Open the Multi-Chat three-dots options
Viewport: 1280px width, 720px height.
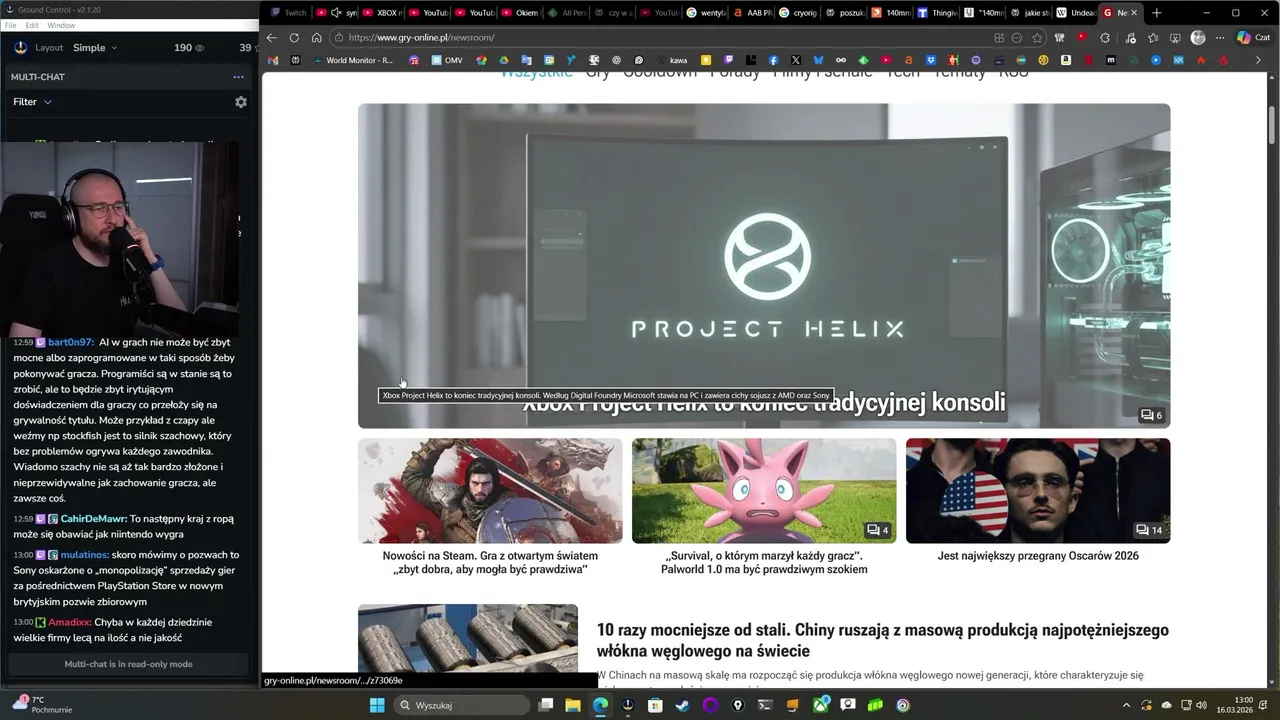click(x=238, y=77)
